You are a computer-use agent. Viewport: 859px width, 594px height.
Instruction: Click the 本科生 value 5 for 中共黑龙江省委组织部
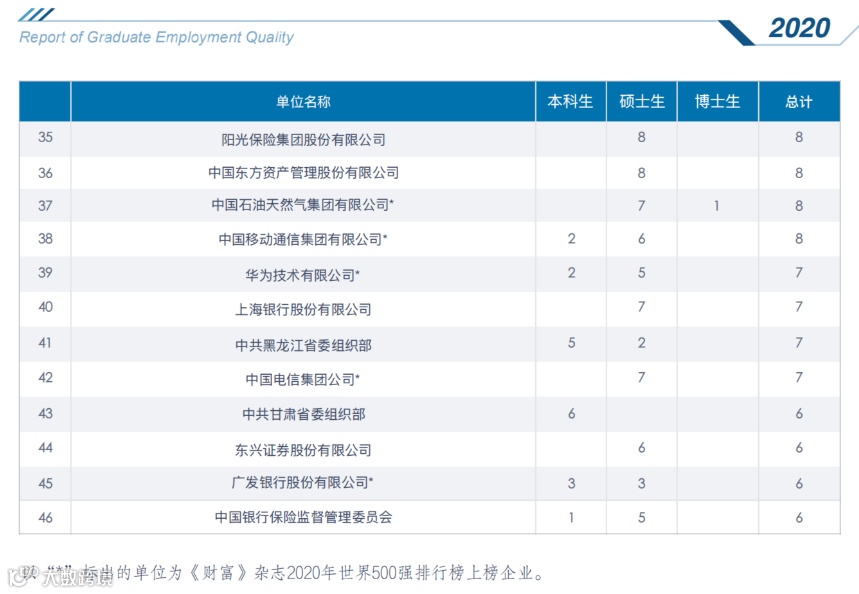pos(571,343)
